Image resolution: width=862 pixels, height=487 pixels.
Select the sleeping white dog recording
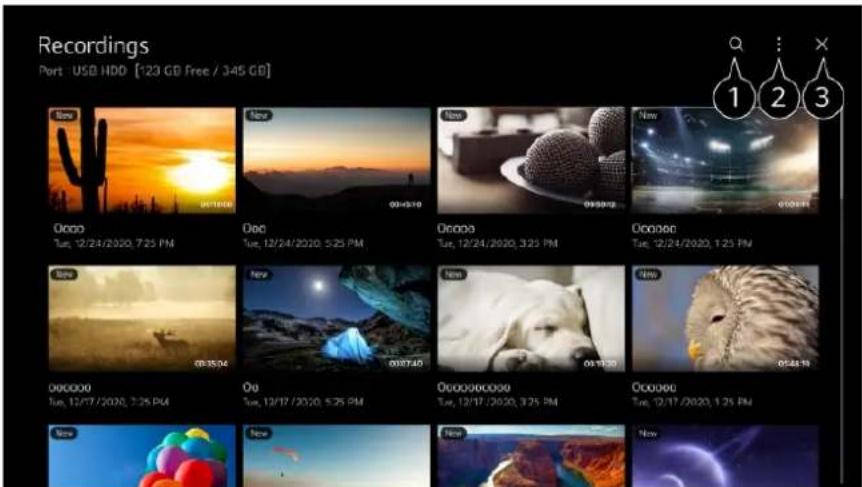click(x=531, y=319)
